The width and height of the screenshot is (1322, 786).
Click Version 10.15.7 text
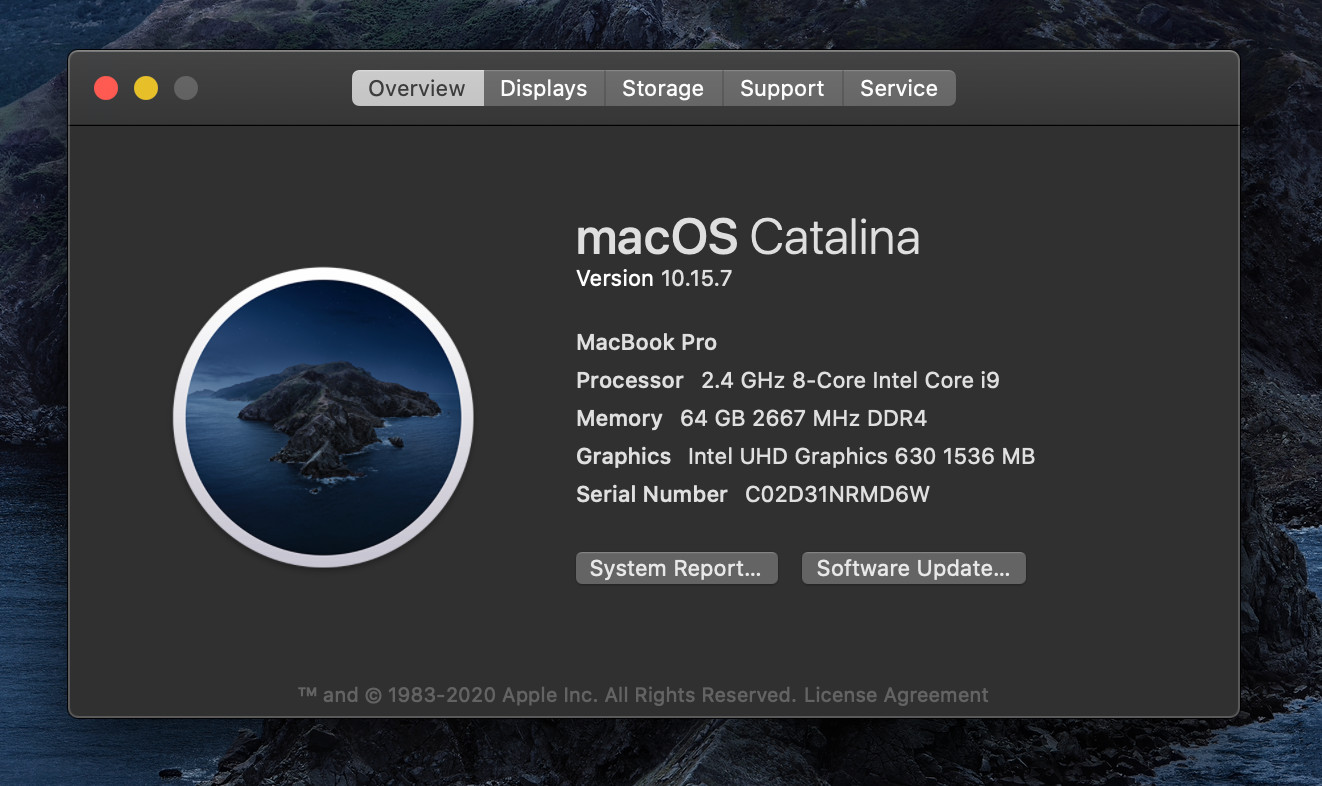pyautogui.click(x=654, y=278)
